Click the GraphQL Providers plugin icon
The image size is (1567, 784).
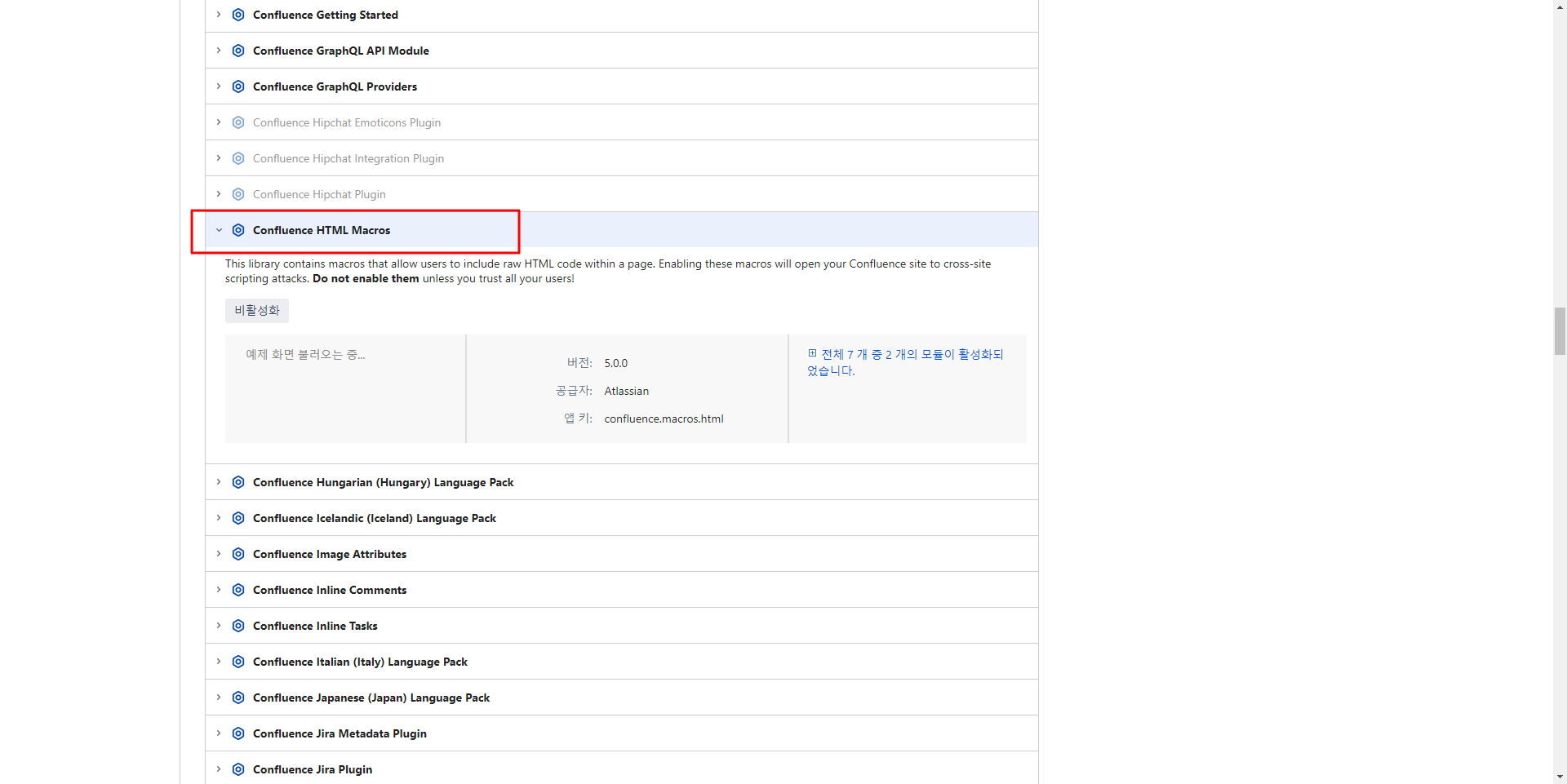coord(238,86)
